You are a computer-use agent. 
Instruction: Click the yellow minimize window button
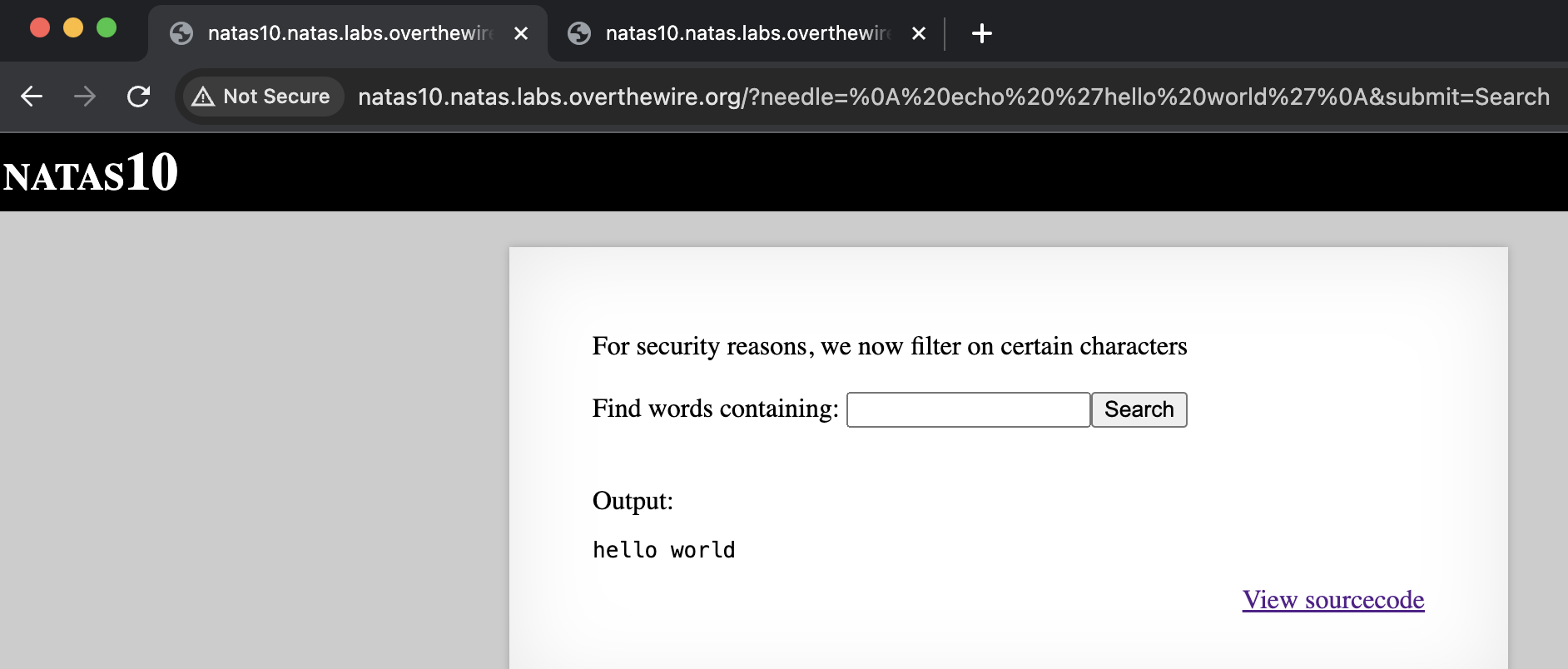(x=73, y=27)
